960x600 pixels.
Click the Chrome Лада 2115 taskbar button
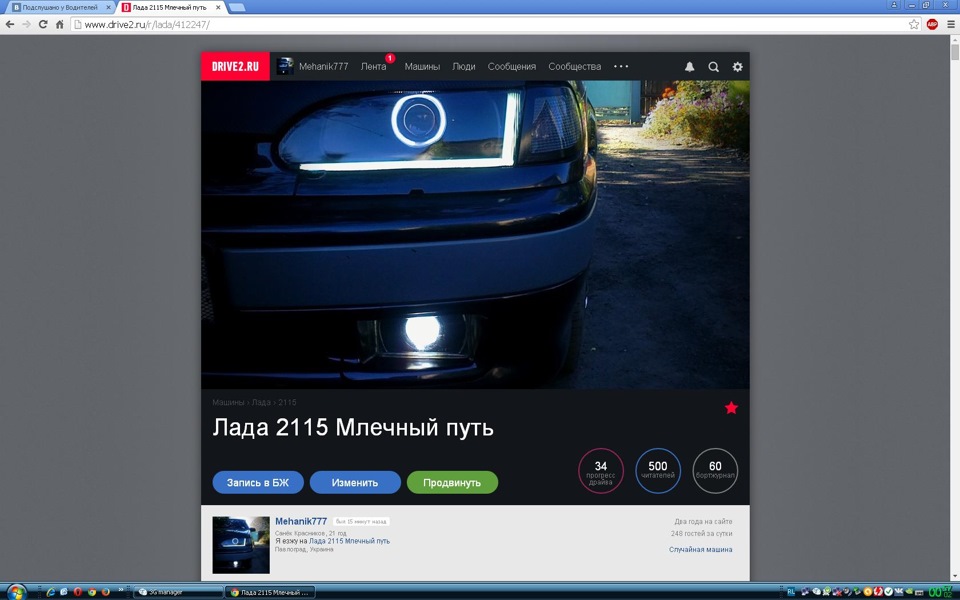[270, 592]
